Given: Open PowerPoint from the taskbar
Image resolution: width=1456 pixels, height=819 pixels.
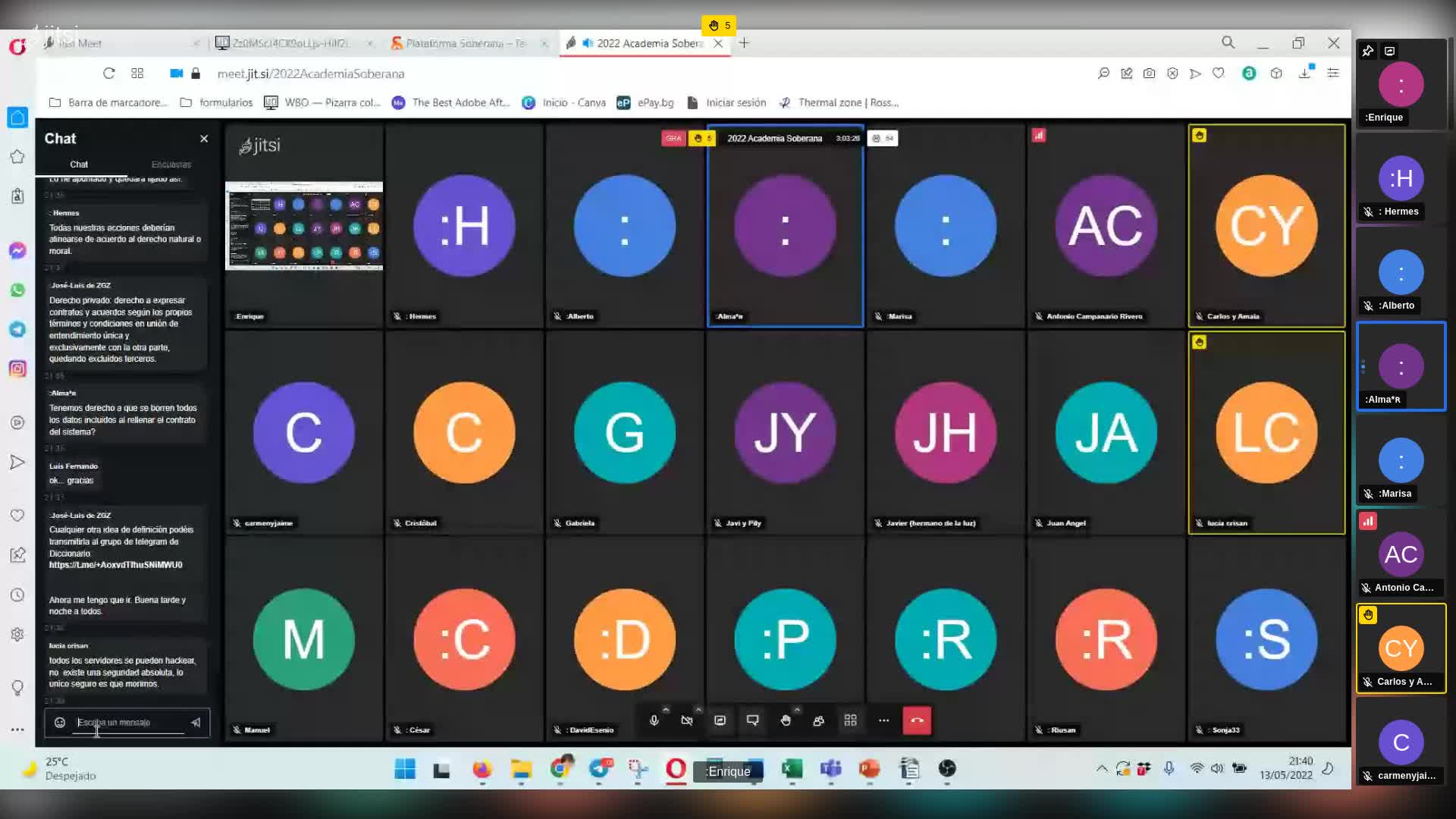Looking at the screenshot, I should pyautogui.click(x=869, y=770).
